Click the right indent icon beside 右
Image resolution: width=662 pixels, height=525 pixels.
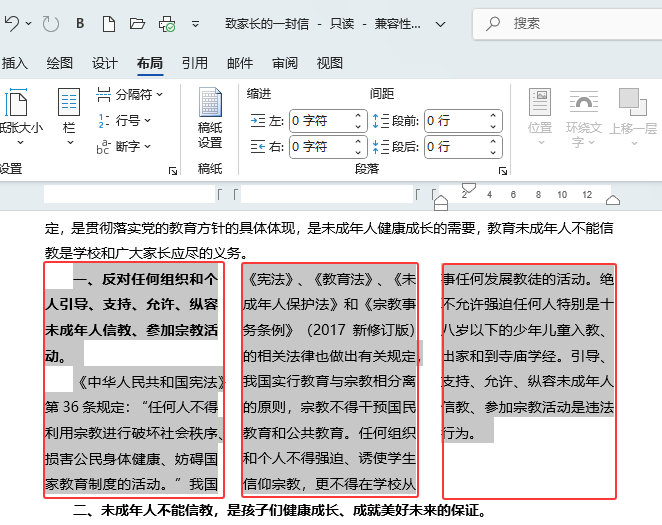pyautogui.click(x=258, y=146)
